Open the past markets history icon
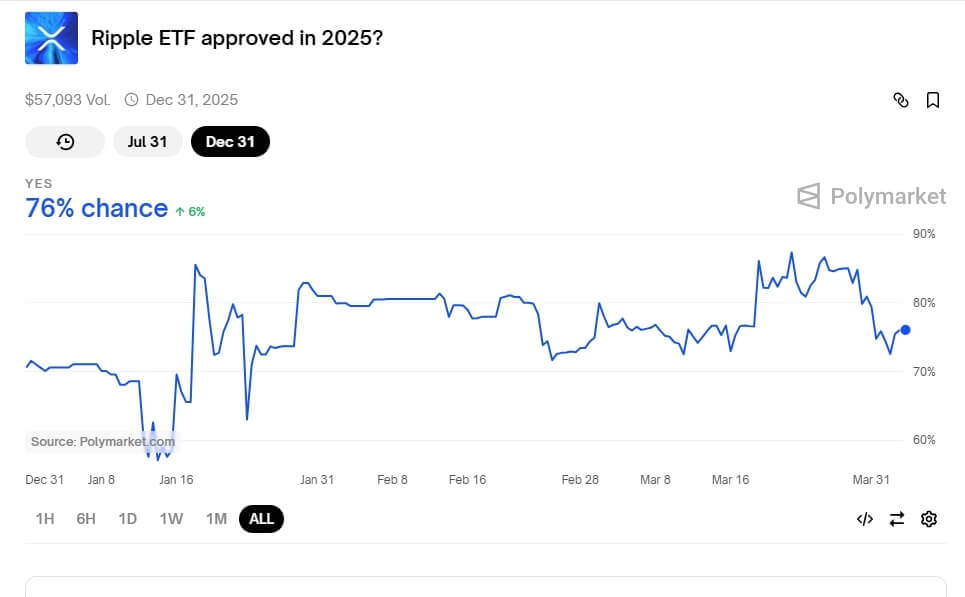This screenshot has height=597, width=965. pos(65,142)
